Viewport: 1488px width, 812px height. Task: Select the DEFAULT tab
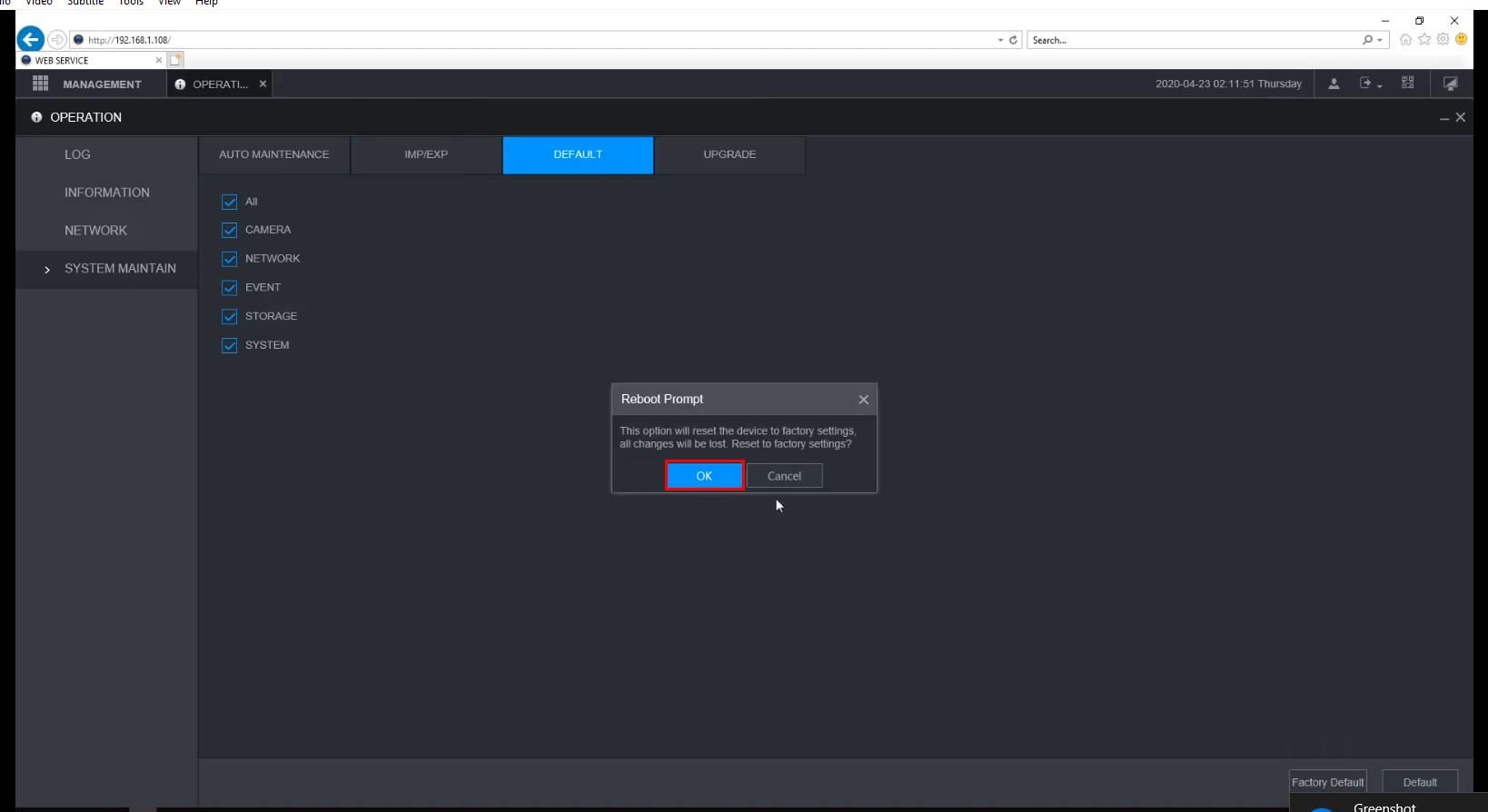(578, 154)
